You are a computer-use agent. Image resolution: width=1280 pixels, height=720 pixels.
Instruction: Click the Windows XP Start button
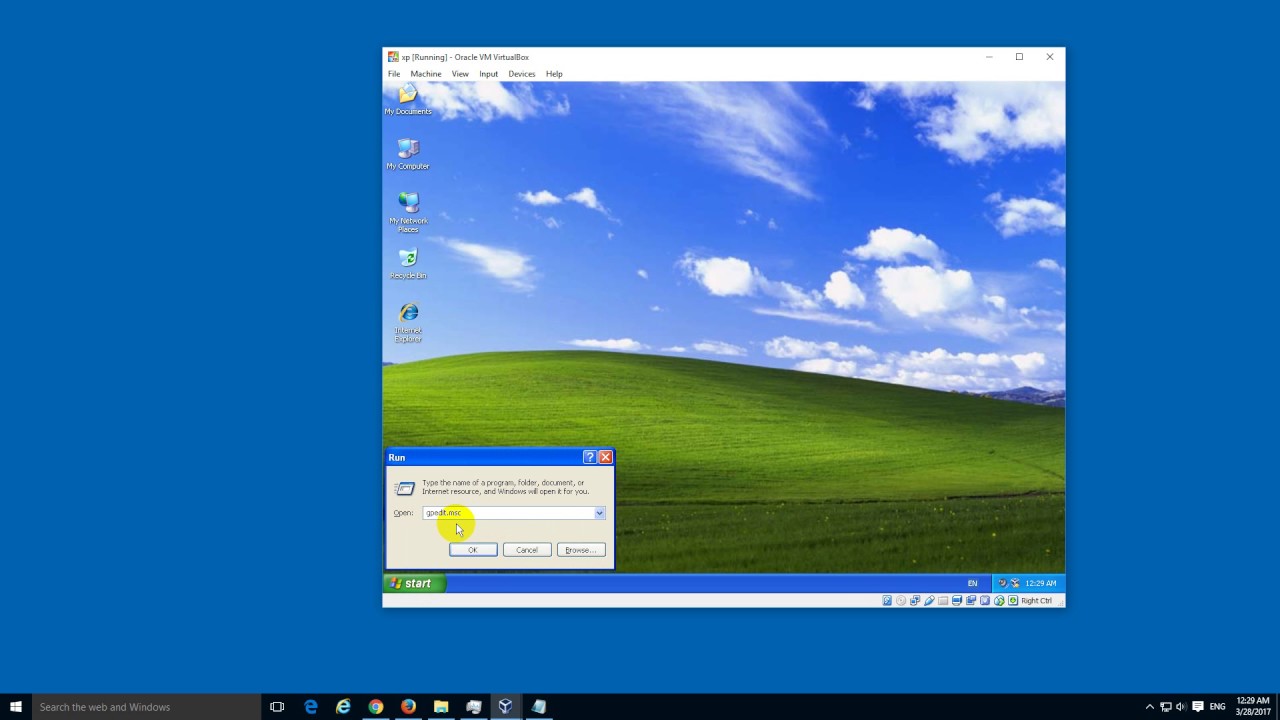point(413,583)
